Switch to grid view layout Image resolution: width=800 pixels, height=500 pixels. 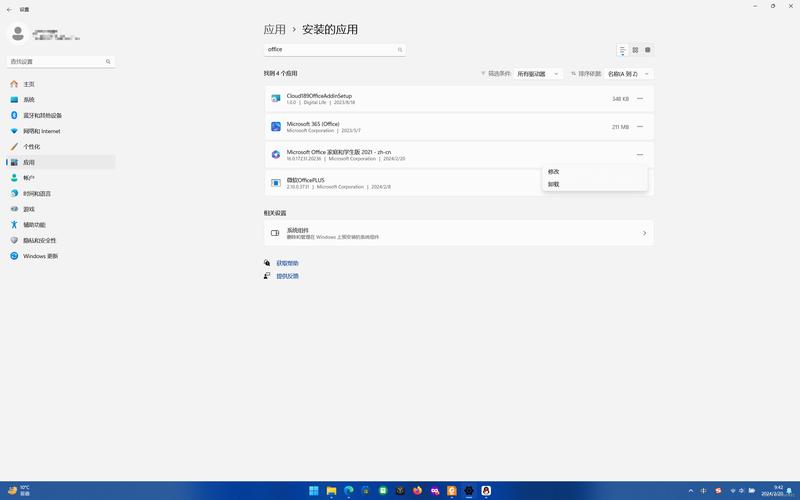[635, 50]
